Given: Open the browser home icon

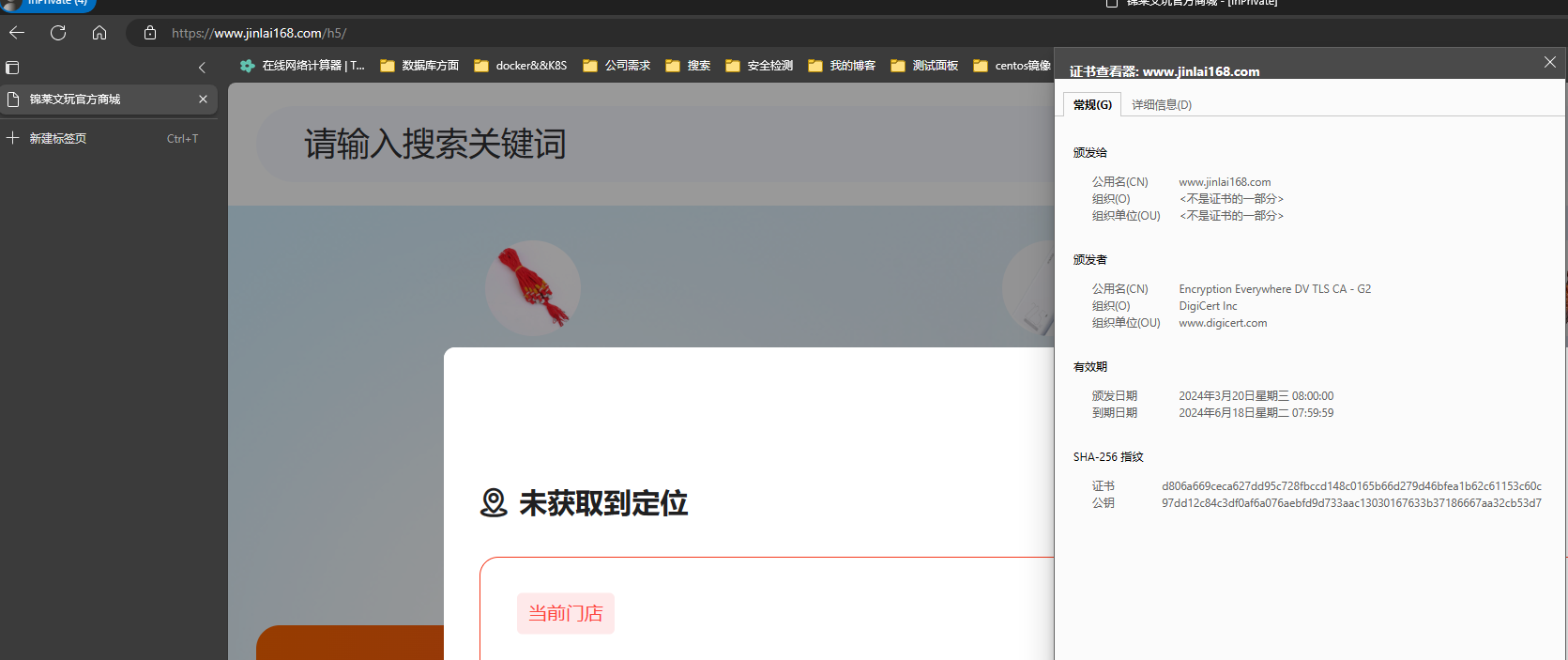Looking at the screenshot, I should [99, 33].
